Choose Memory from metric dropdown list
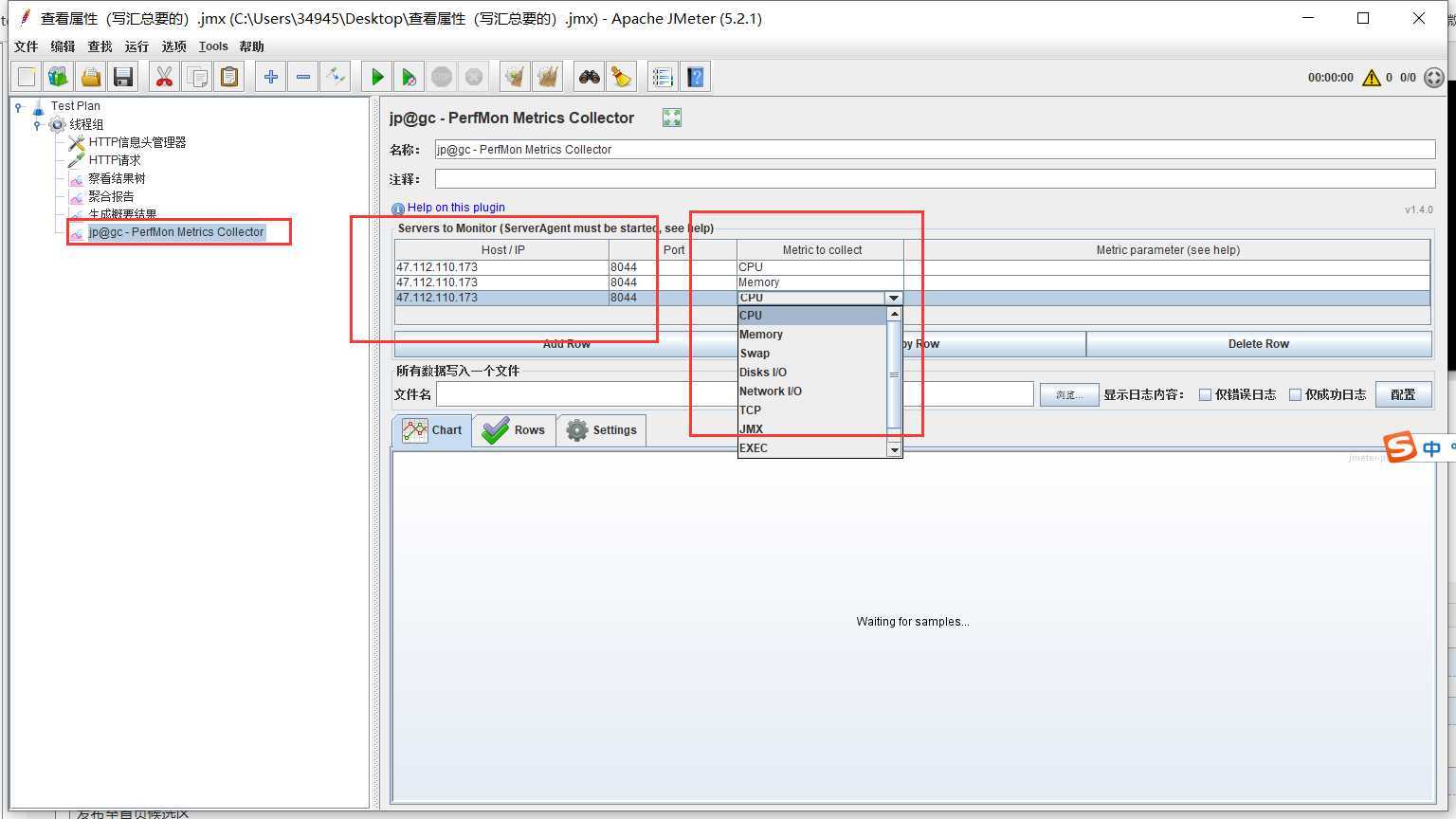Screen dimensions: 1456x819 812,335
